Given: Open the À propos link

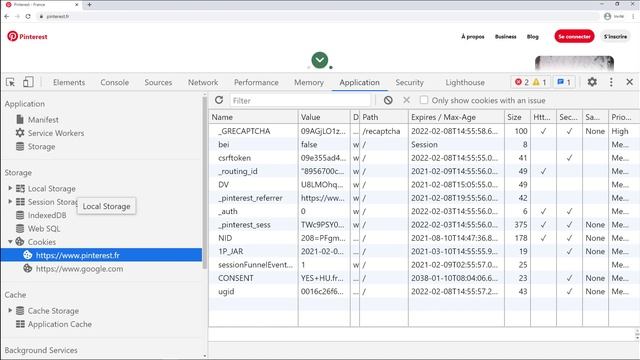Looking at the screenshot, I should [473, 36].
